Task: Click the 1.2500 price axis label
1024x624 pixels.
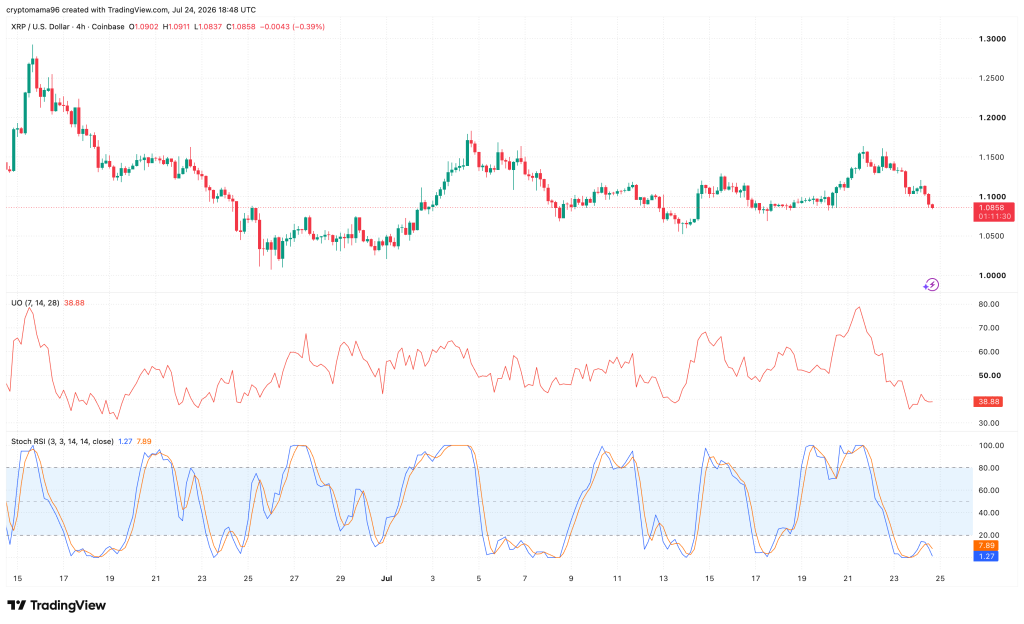Action: [x=992, y=78]
